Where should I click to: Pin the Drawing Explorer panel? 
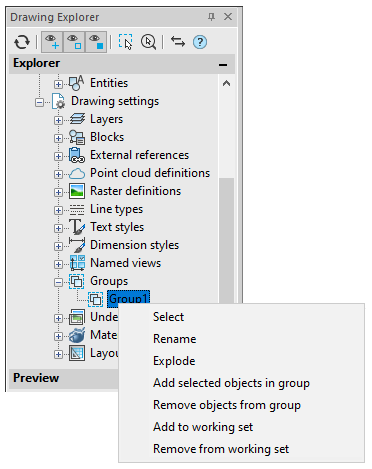pos(211,17)
